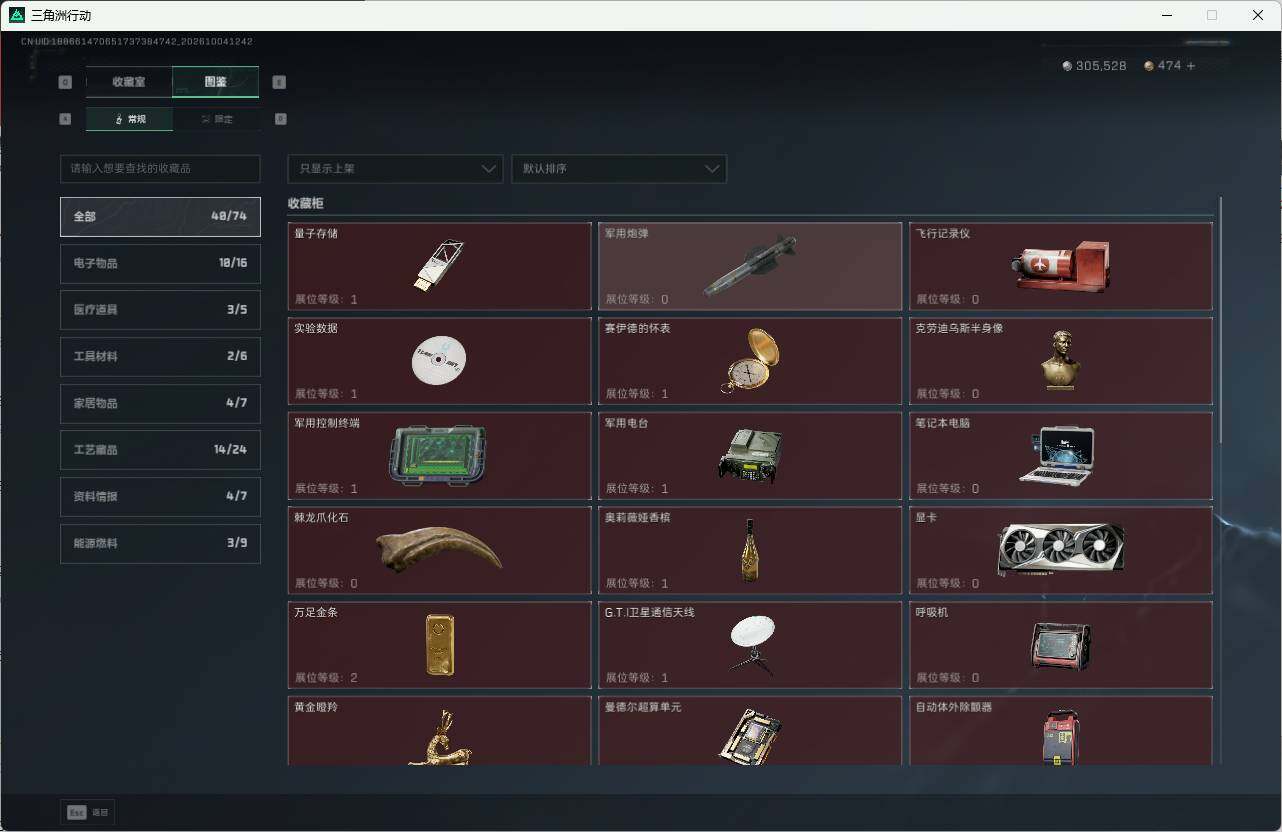
Task: Open the 军用控制终端 terminal icon
Action: [438, 455]
